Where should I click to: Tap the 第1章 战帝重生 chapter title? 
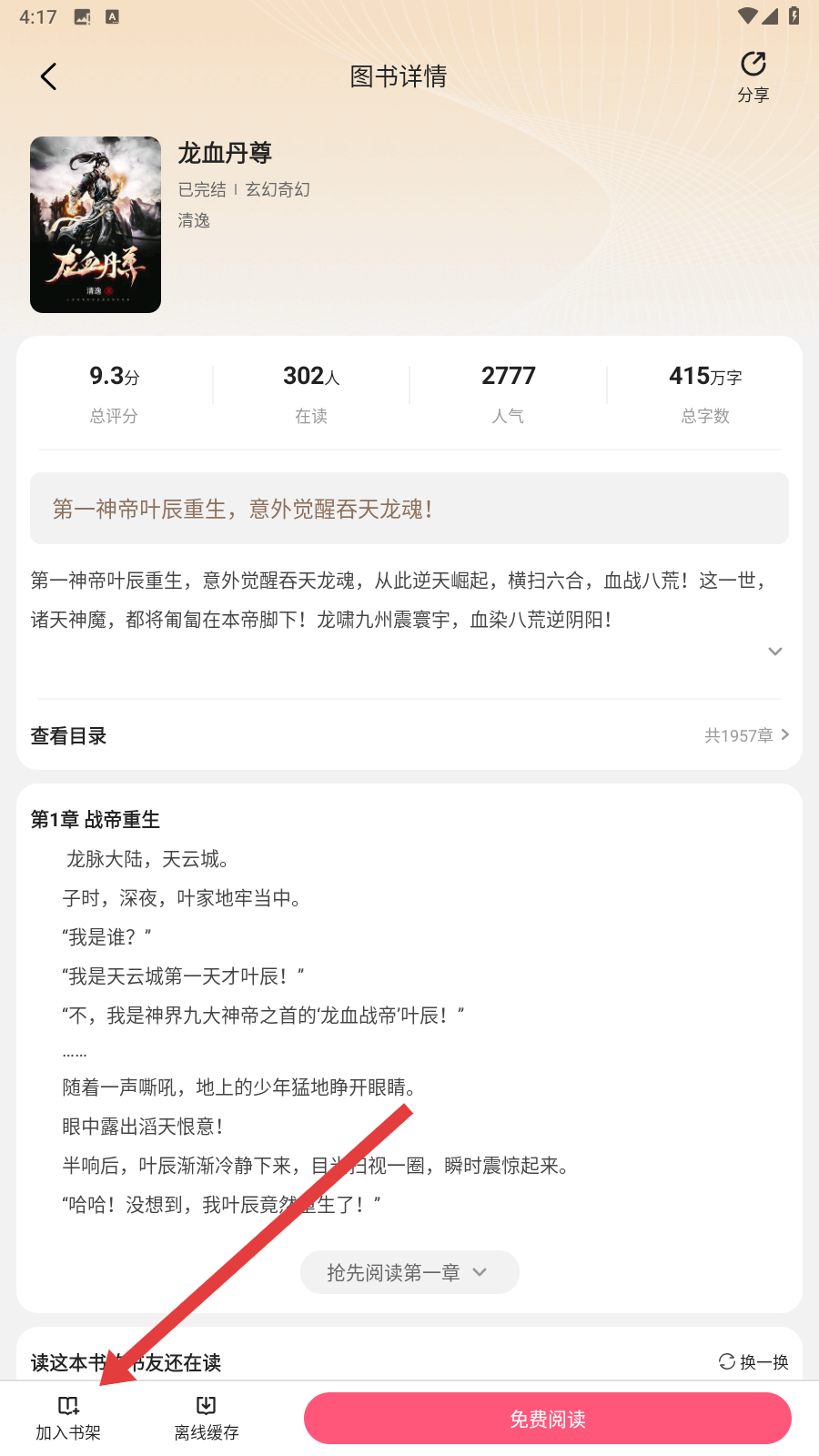click(96, 820)
